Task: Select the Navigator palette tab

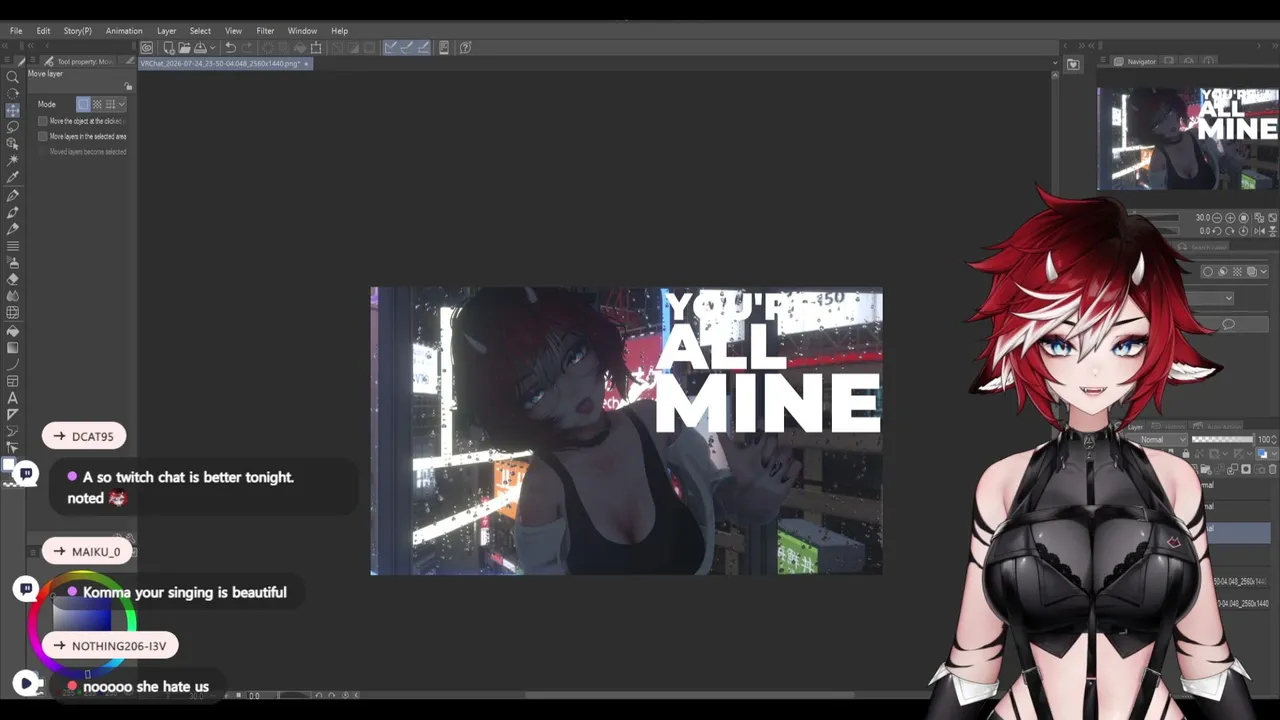Action: coord(1135,62)
